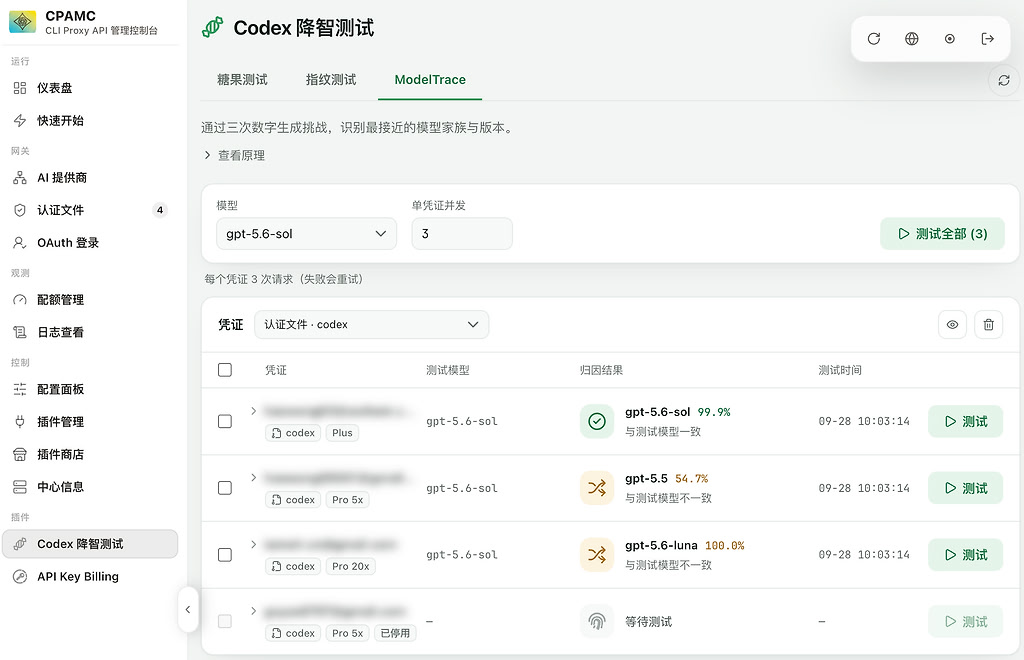Collapse the sidebar with arrow handle

(x=188, y=610)
